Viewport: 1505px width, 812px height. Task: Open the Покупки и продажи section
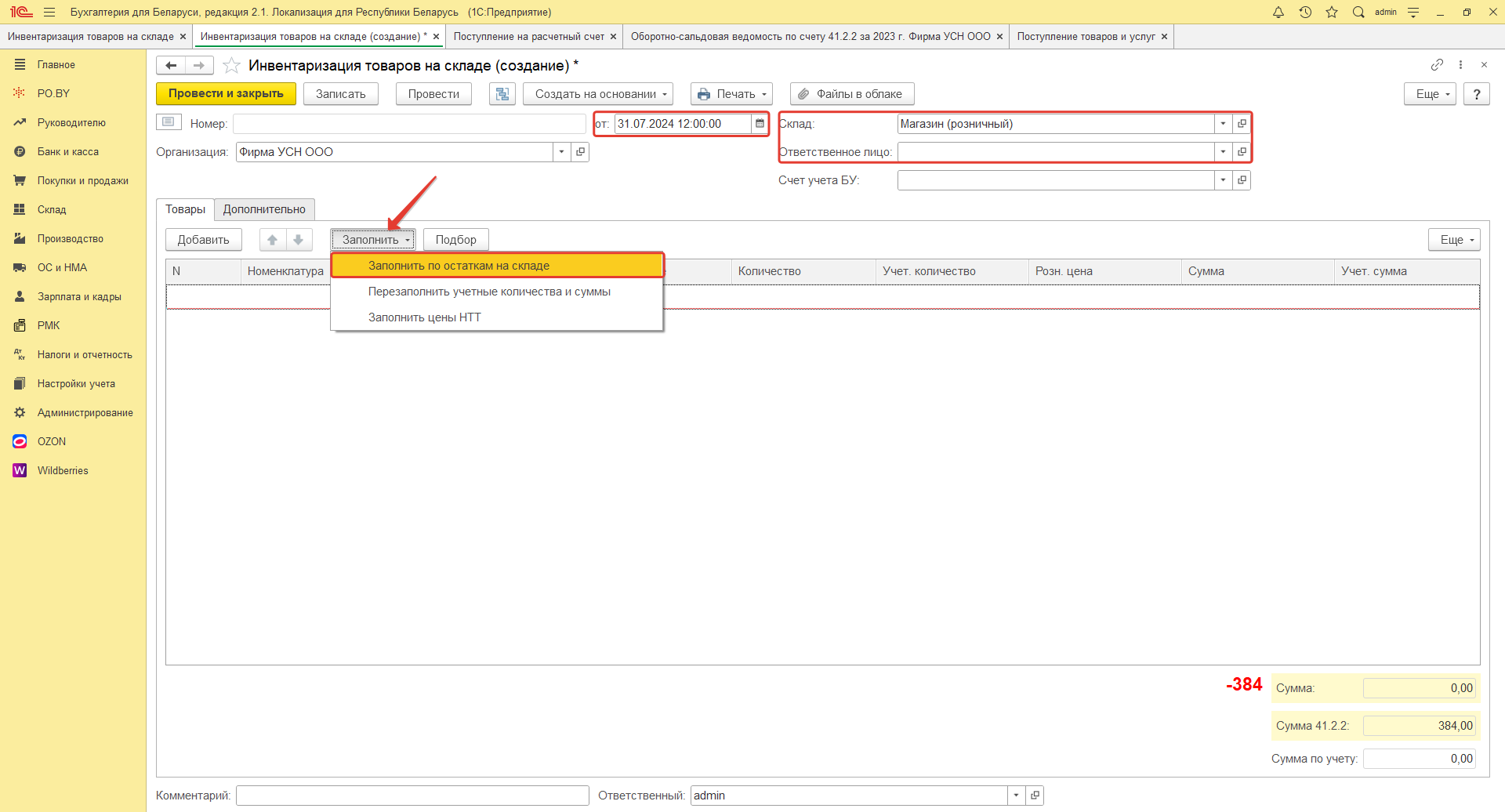coord(83,180)
